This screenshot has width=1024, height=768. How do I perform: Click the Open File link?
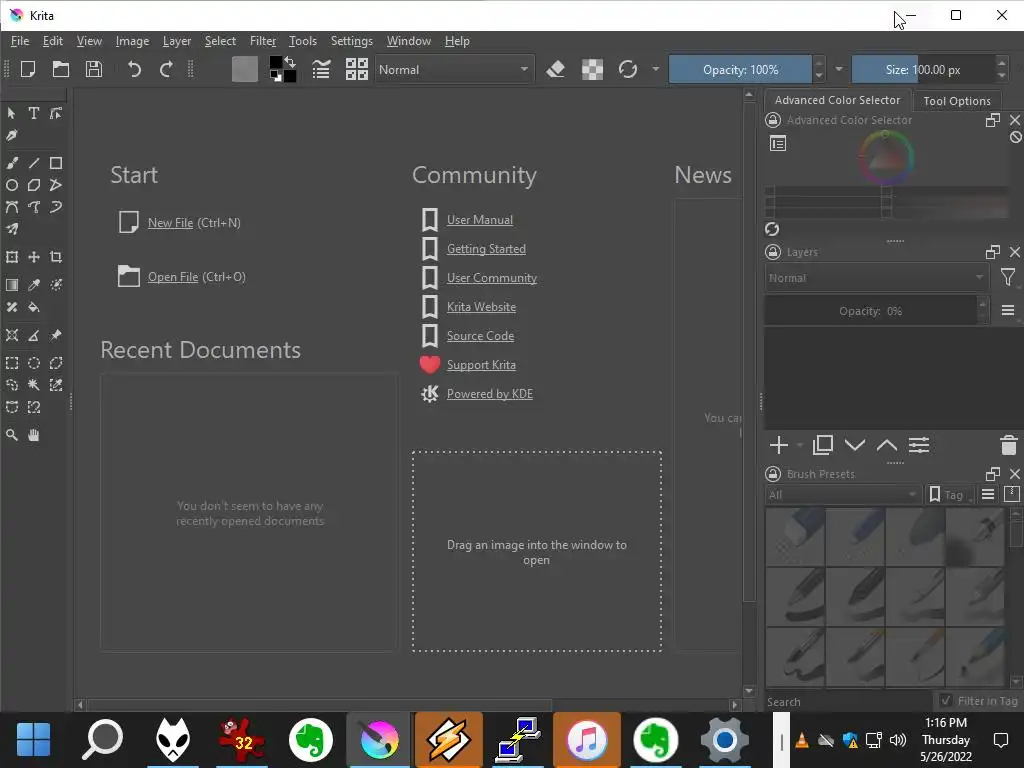(x=173, y=277)
